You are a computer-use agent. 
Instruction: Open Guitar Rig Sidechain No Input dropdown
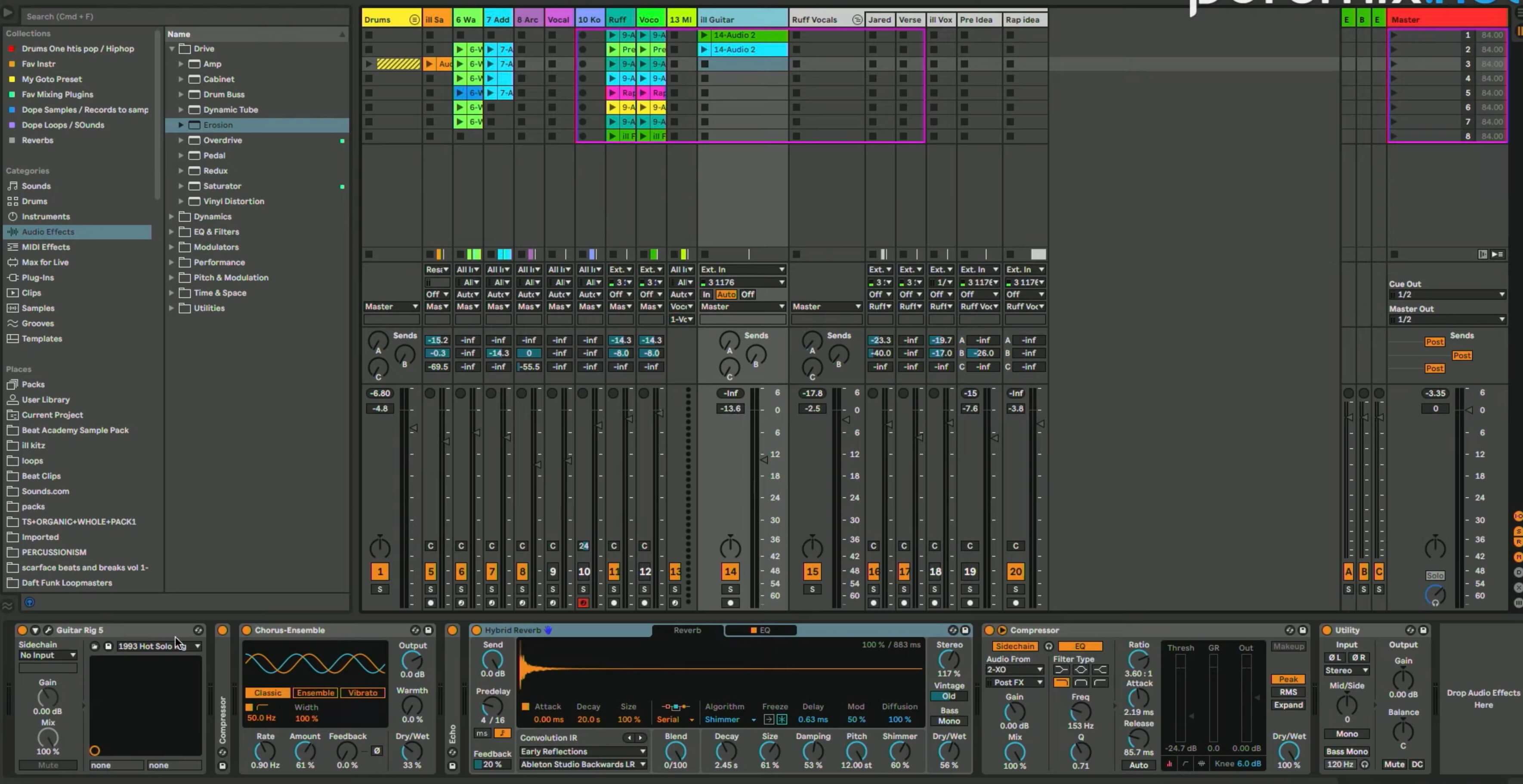tap(48, 655)
